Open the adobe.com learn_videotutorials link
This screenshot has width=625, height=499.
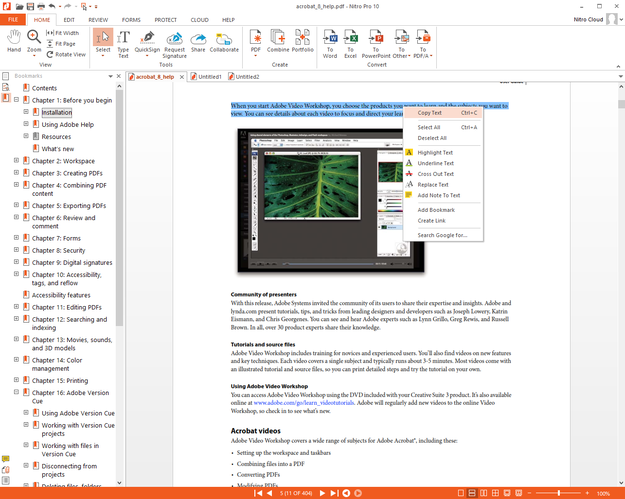click(x=304, y=403)
